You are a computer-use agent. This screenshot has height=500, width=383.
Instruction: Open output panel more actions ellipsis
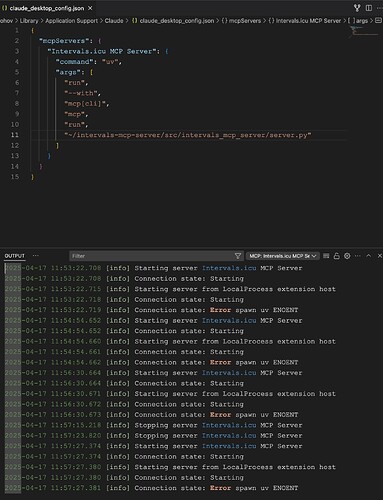[358, 256]
